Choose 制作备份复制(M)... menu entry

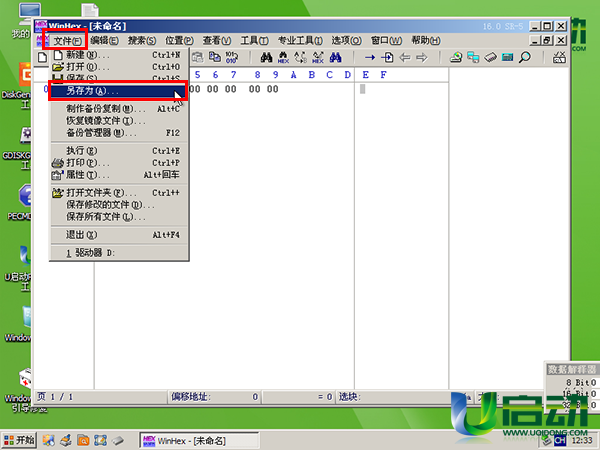[119, 109]
